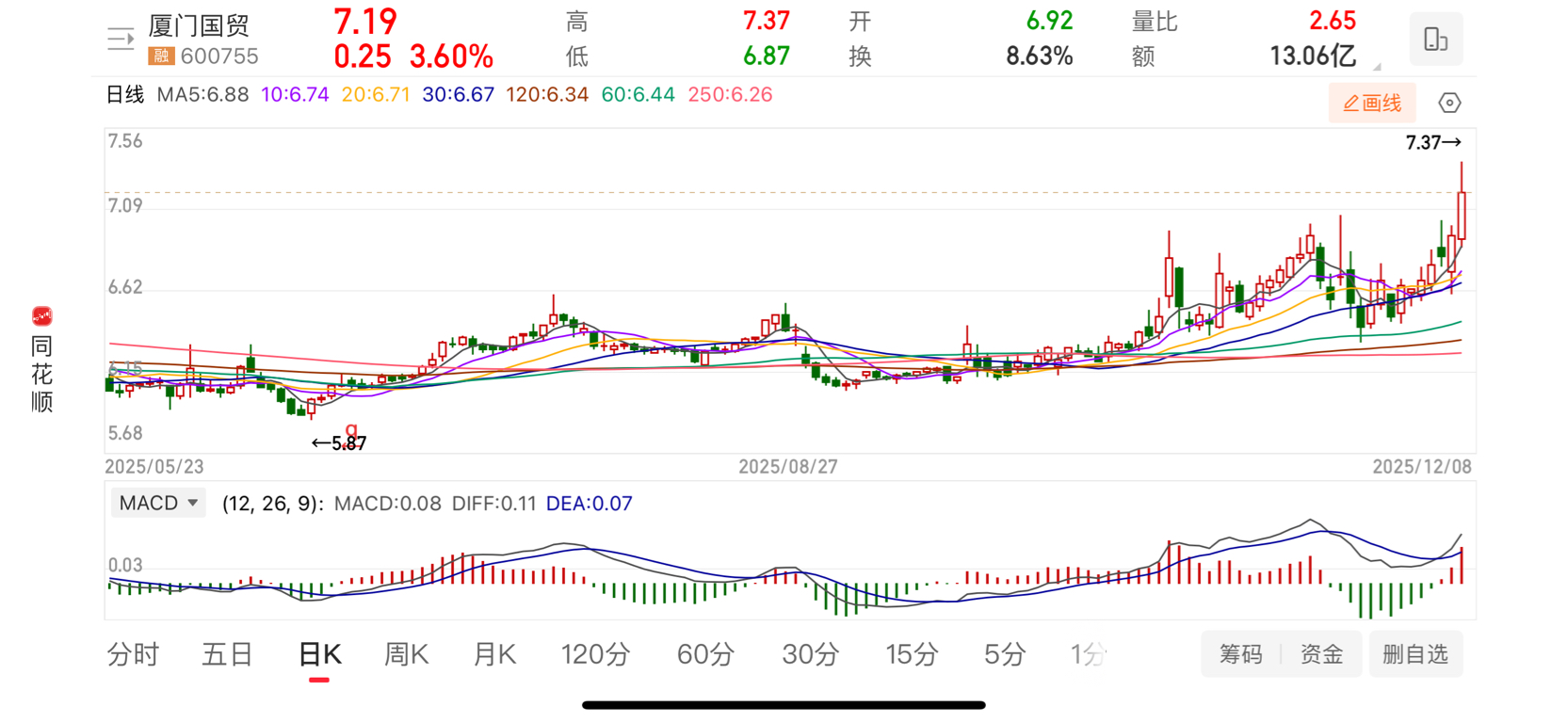1568x723 pixels.
Task: Tap the DEA:0.07 value text
Action: [x=590, y=504]
